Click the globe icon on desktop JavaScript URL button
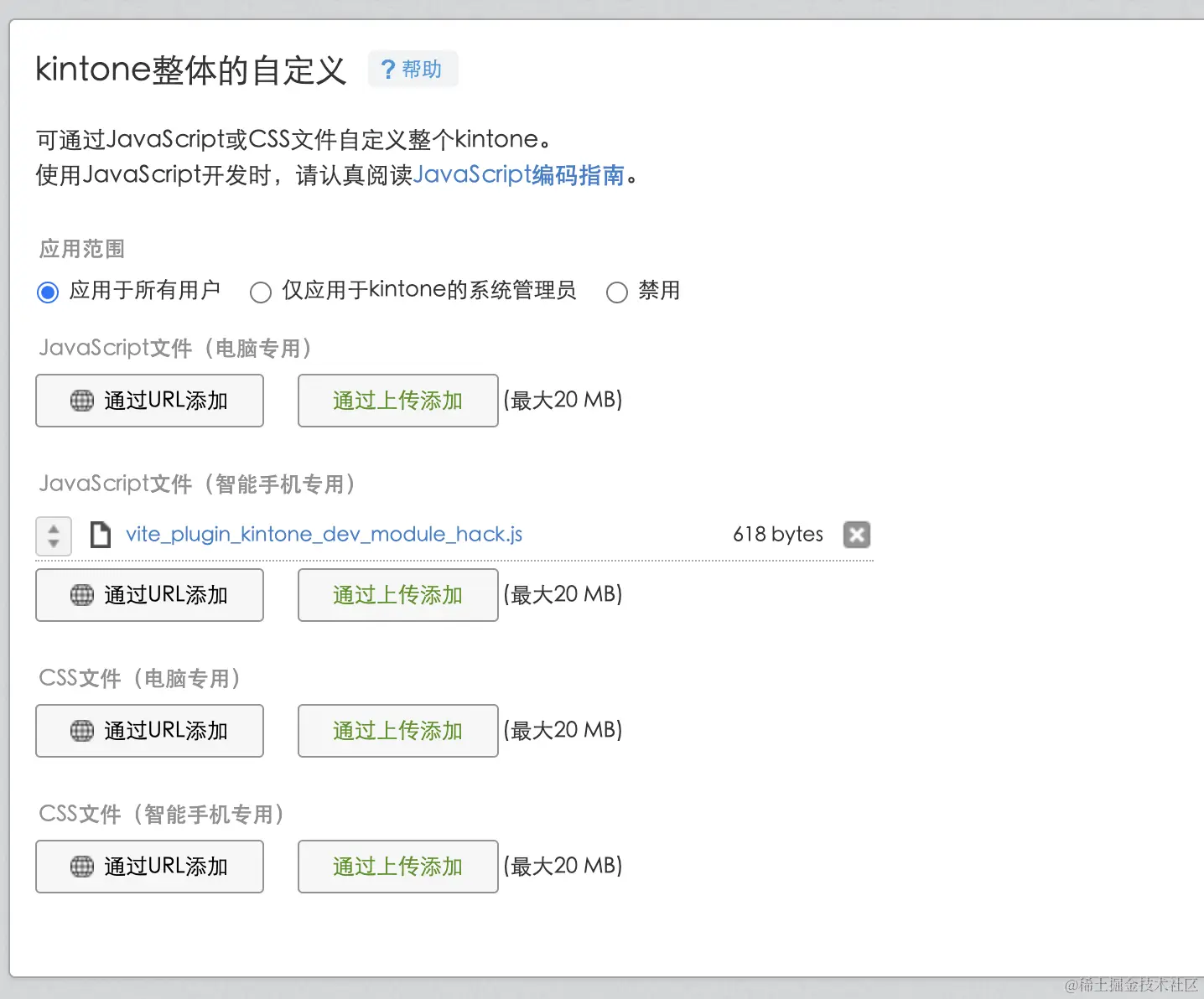The height and width of the screenshot is (999, 1204). (x=81, y=401)
